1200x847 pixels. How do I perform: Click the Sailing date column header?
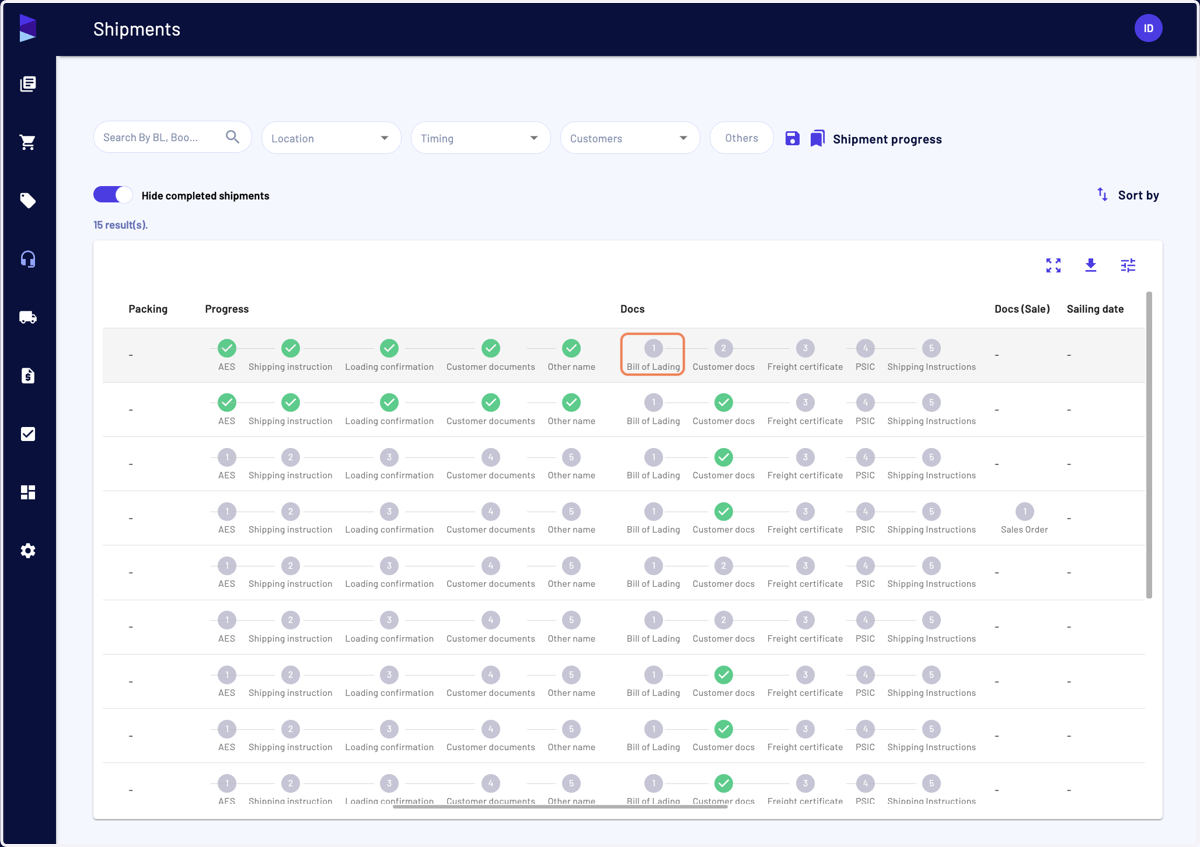point(1095,309)
